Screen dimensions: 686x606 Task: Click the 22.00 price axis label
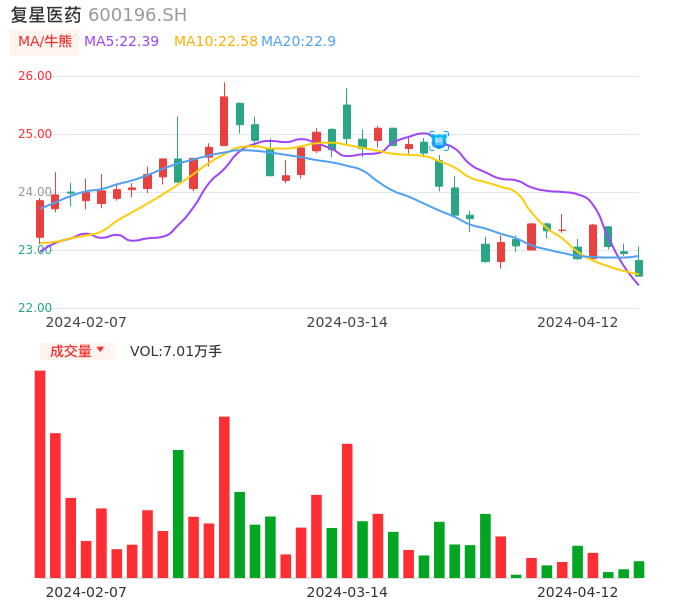point(35,308)
